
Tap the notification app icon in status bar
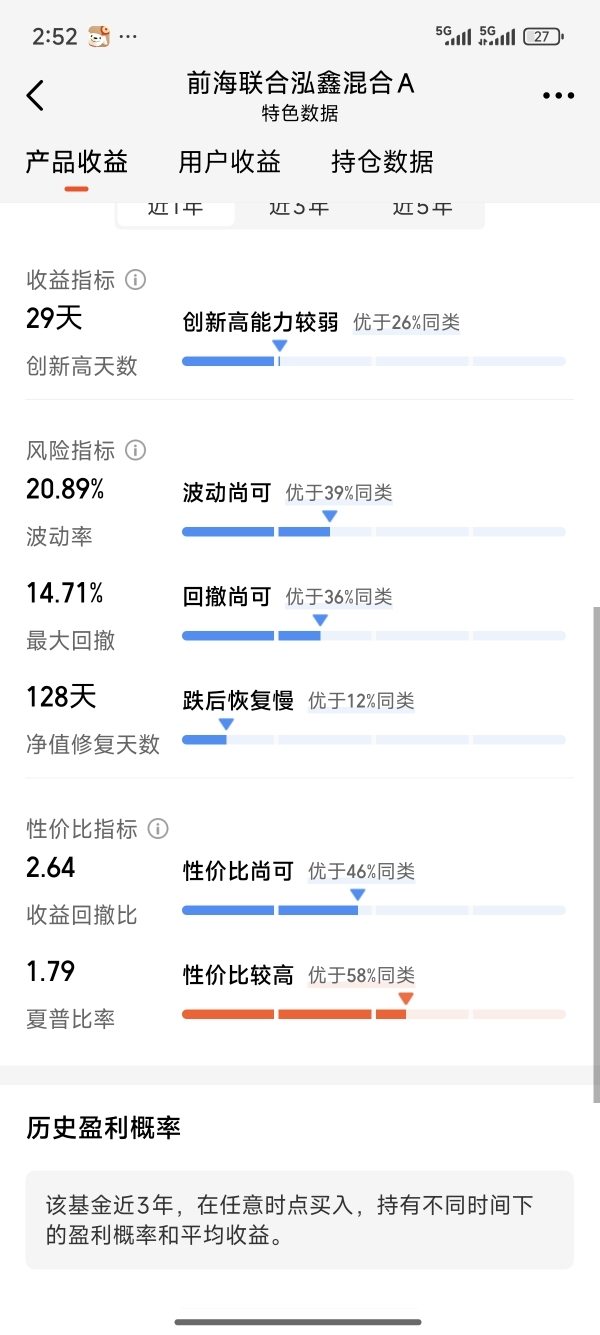98,37
